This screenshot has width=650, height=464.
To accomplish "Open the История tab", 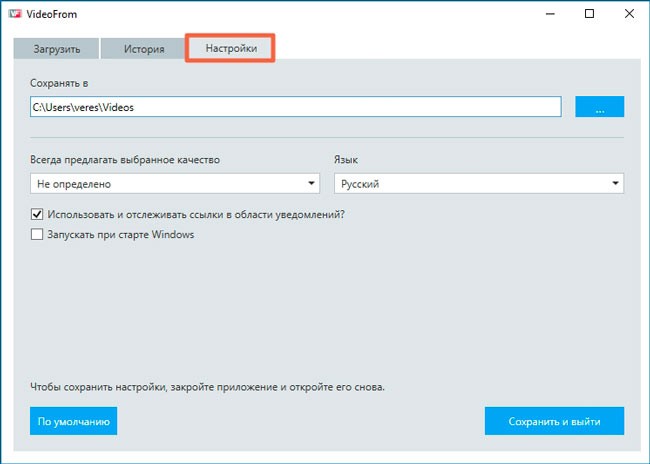I will pyautogui.click(x=143, y=49).
